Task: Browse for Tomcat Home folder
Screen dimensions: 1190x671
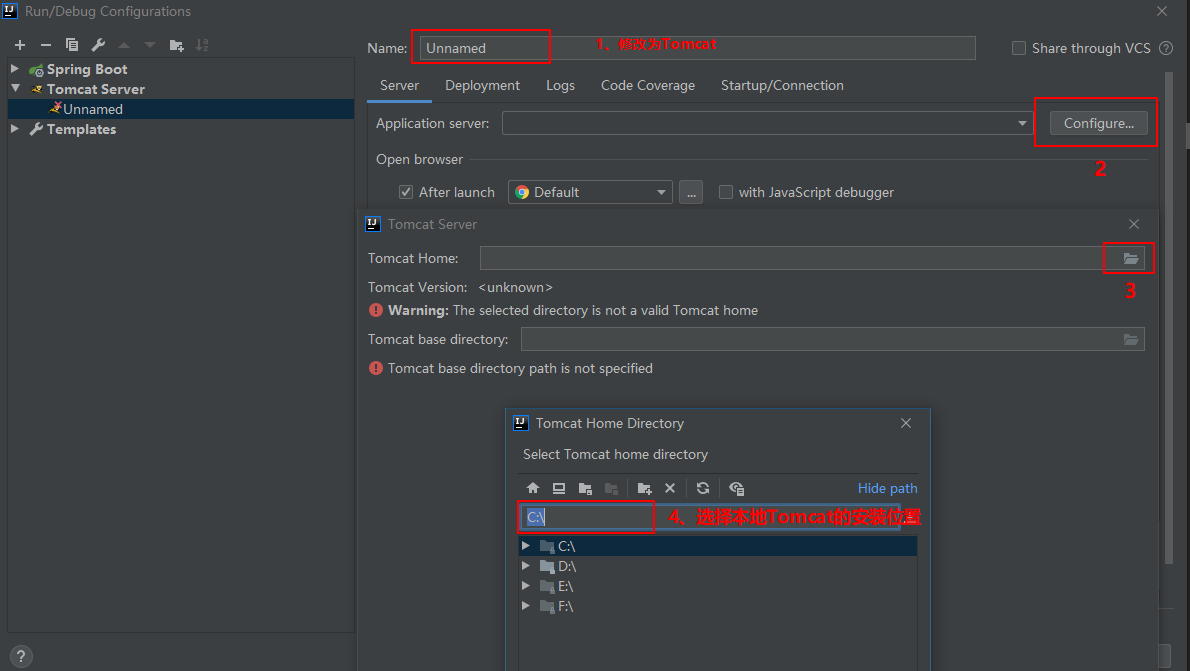Action: tap(1131, 259)
